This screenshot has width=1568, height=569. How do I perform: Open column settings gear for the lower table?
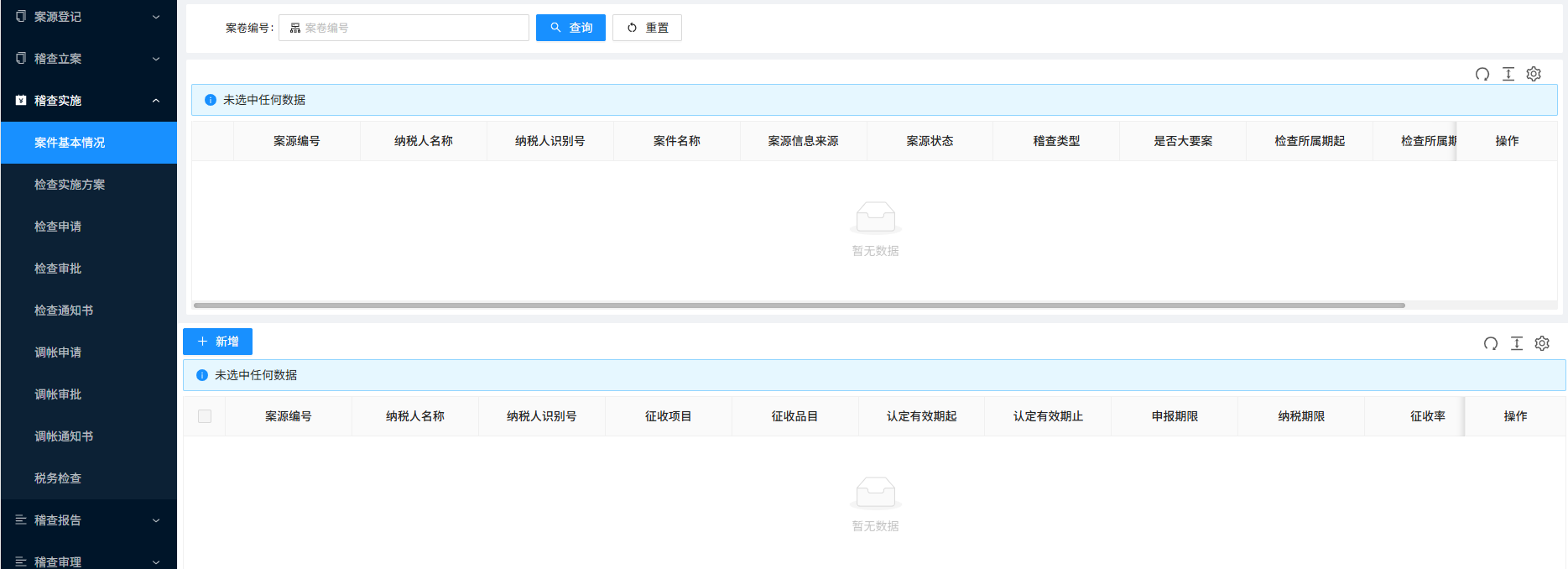tap(1542, 343)
